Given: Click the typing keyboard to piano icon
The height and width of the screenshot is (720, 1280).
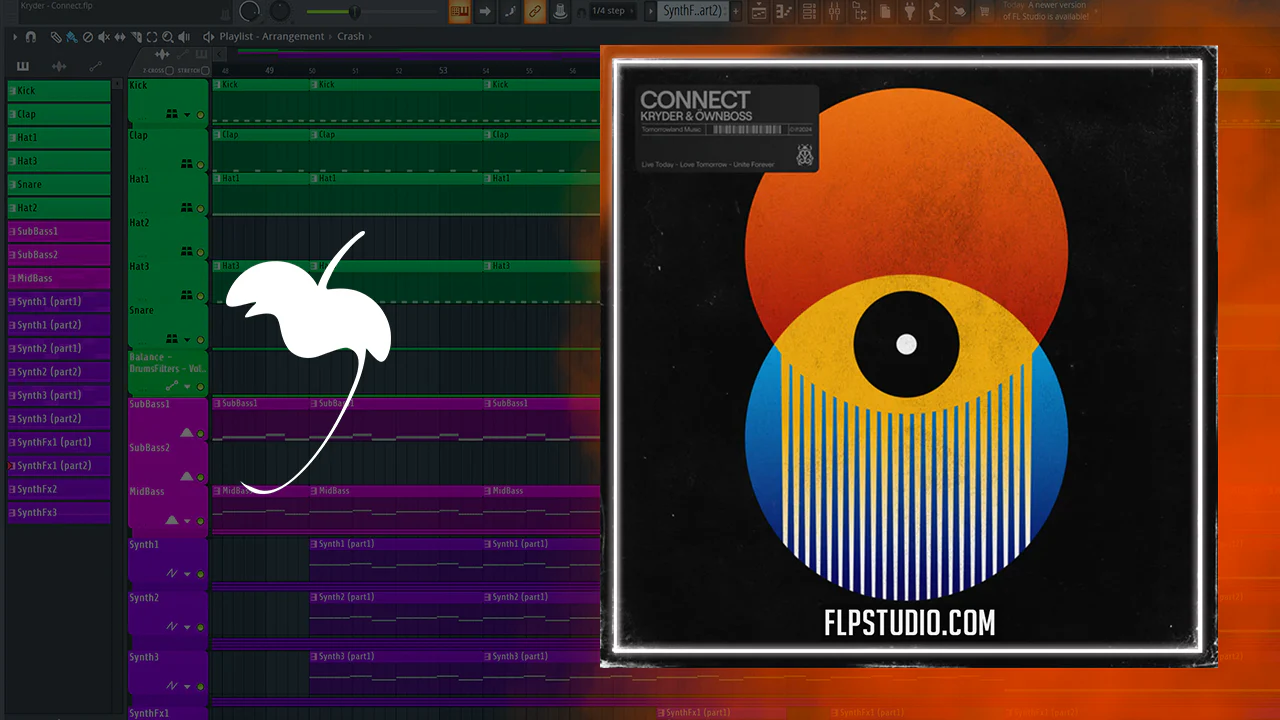Looking at the screenshot, I should [460, 11].
